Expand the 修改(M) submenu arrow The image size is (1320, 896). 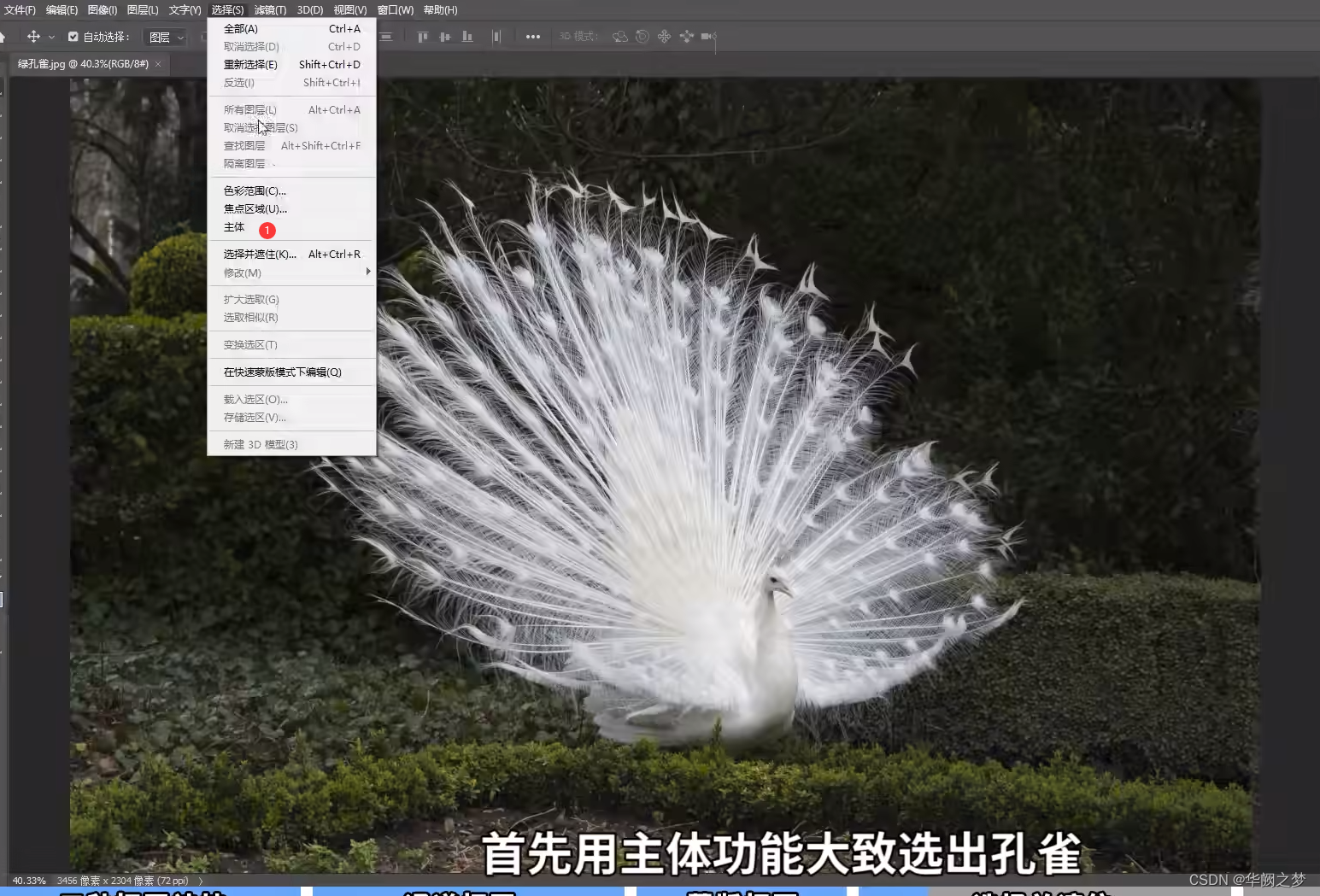pos(368,272)
